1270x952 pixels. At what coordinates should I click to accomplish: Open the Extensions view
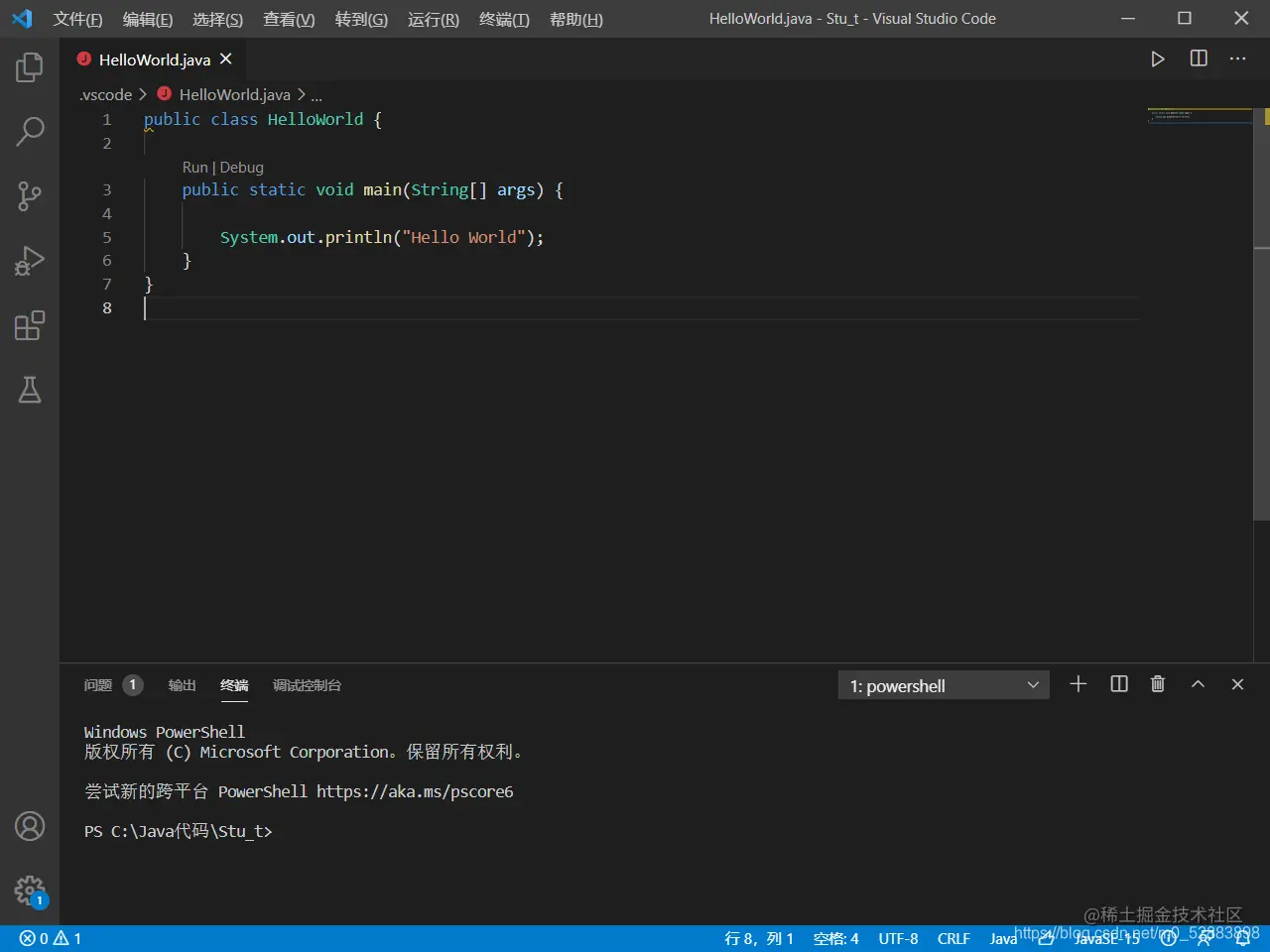[x=30, y=325]
